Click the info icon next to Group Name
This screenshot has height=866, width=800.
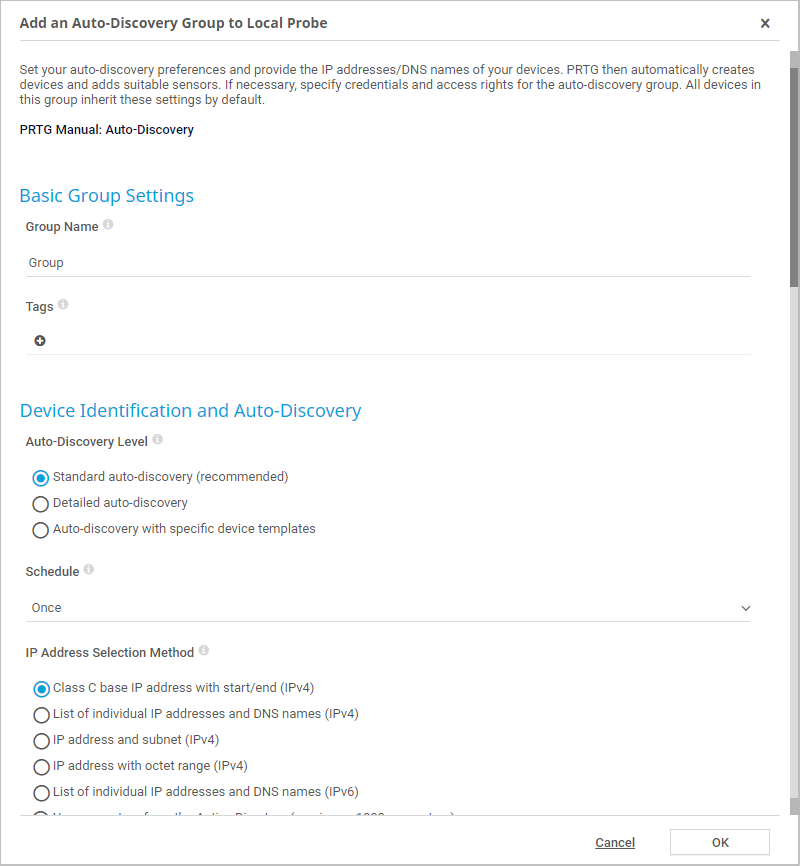pyautogui.click(x=108, y=225)
